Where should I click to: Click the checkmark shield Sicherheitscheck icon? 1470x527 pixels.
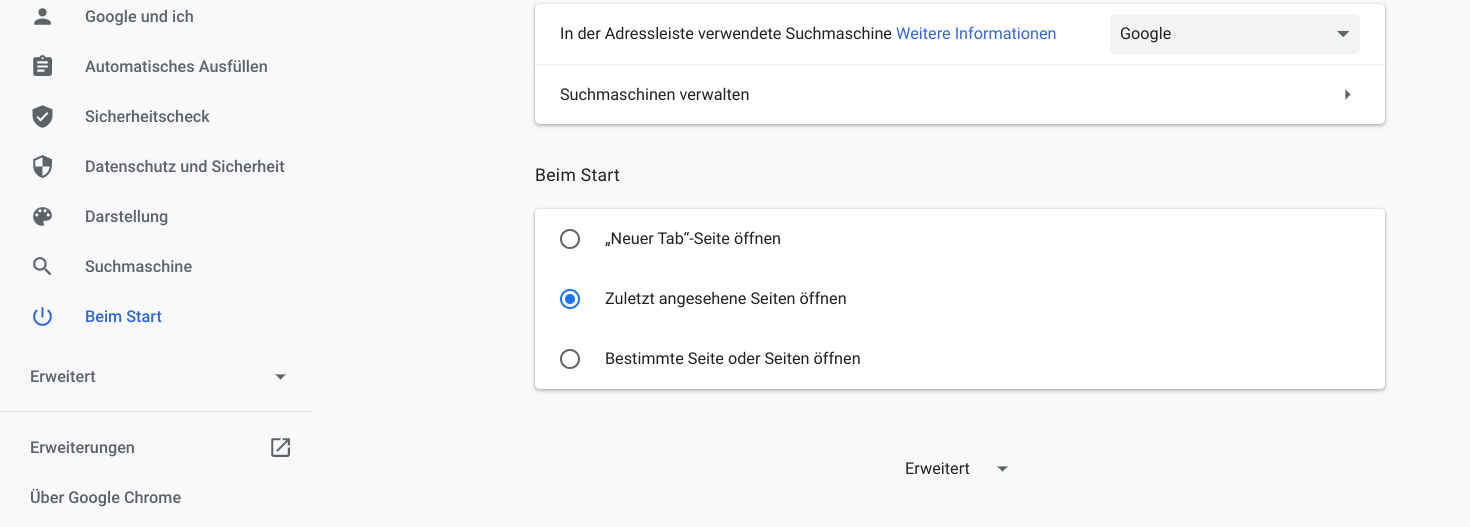coord(42,116)
